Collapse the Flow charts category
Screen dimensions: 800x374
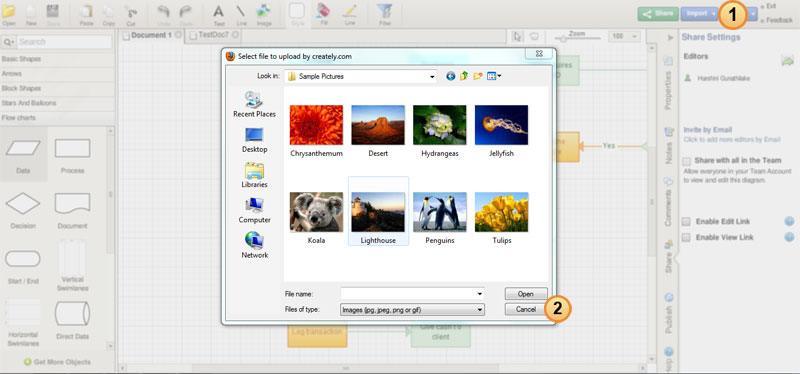58,118
